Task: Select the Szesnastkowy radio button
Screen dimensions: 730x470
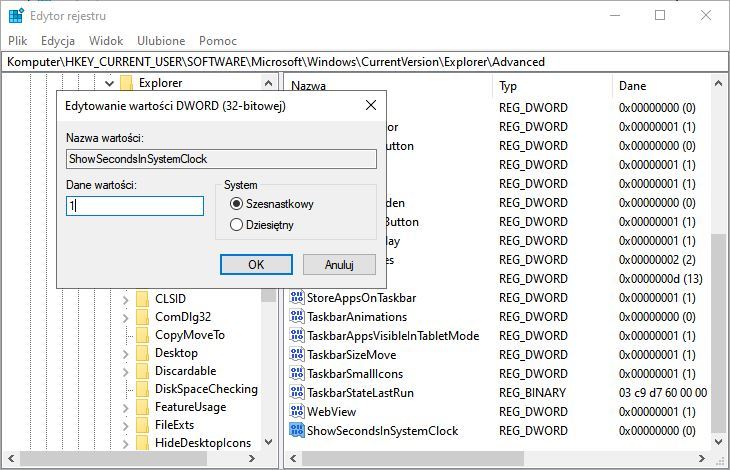Action: coord(237,204)
